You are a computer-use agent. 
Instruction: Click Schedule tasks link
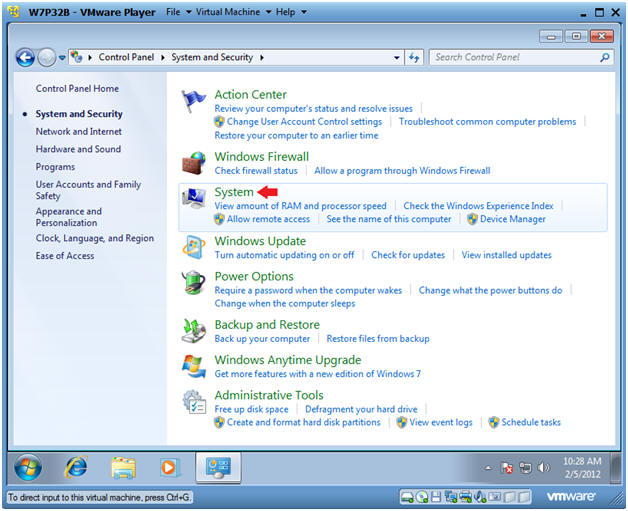click(531, 422)
